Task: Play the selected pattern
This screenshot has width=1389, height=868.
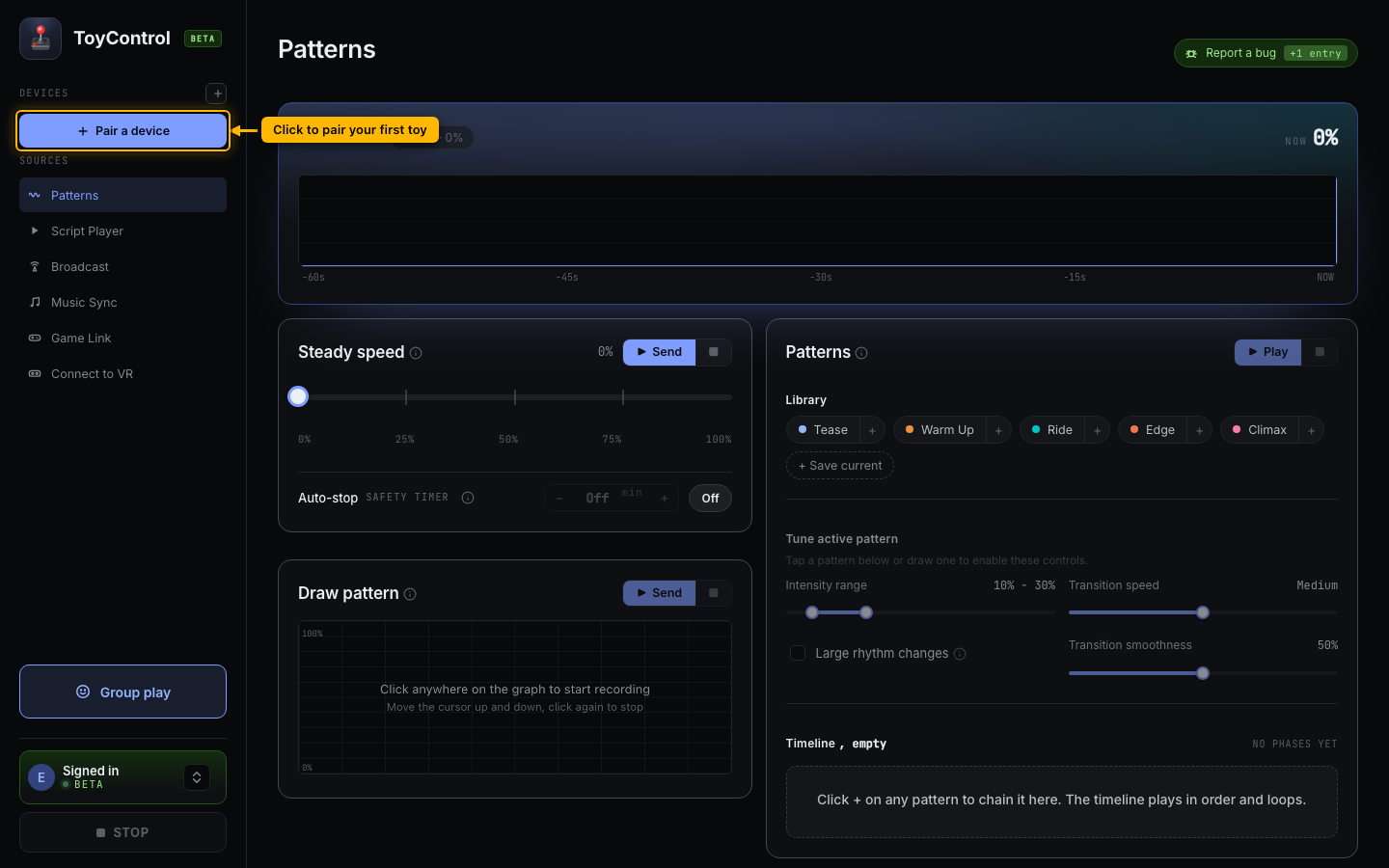Action: (1267, 352)
